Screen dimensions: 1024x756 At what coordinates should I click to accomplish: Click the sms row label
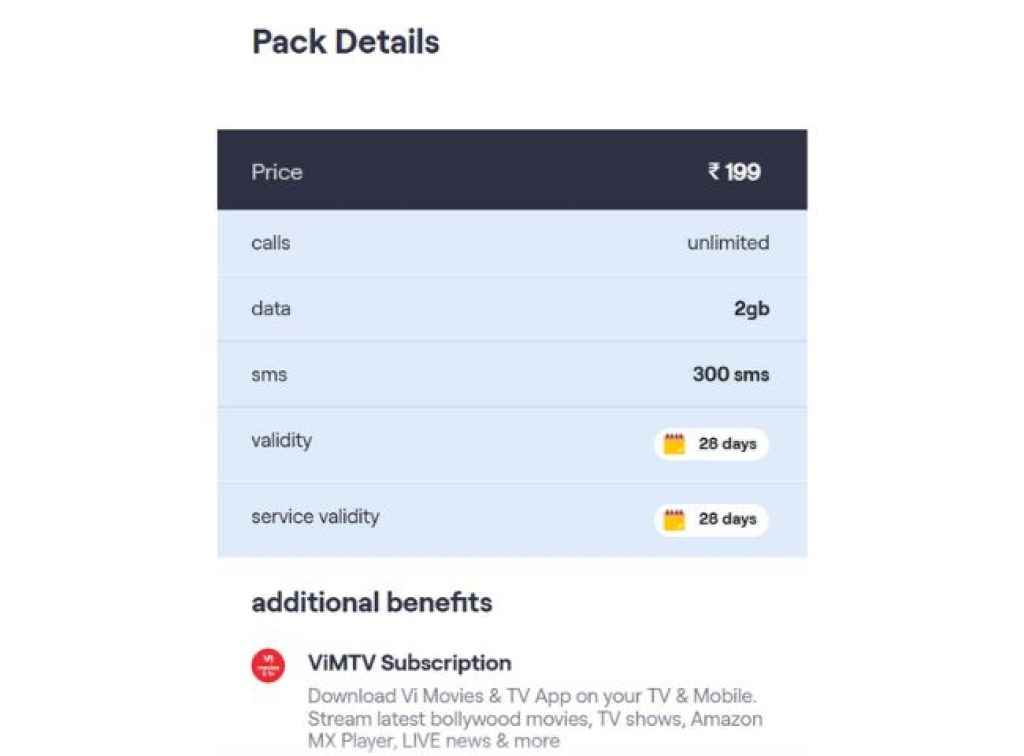[x=269, y=375]
